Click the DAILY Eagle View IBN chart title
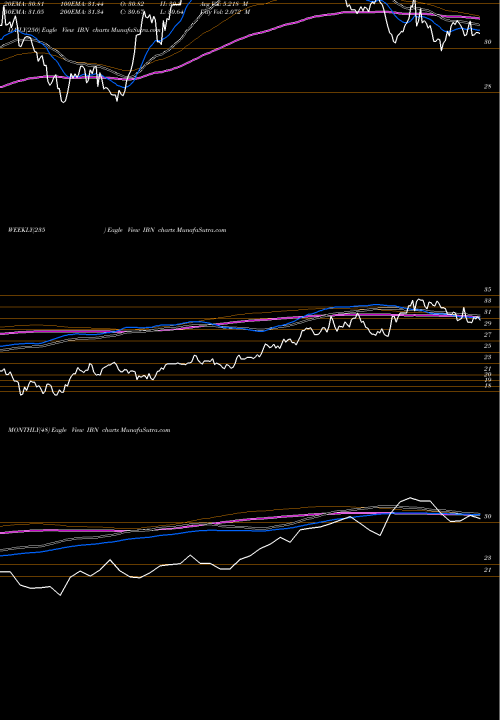Screen dimensions: 500x720 [85, 30]
